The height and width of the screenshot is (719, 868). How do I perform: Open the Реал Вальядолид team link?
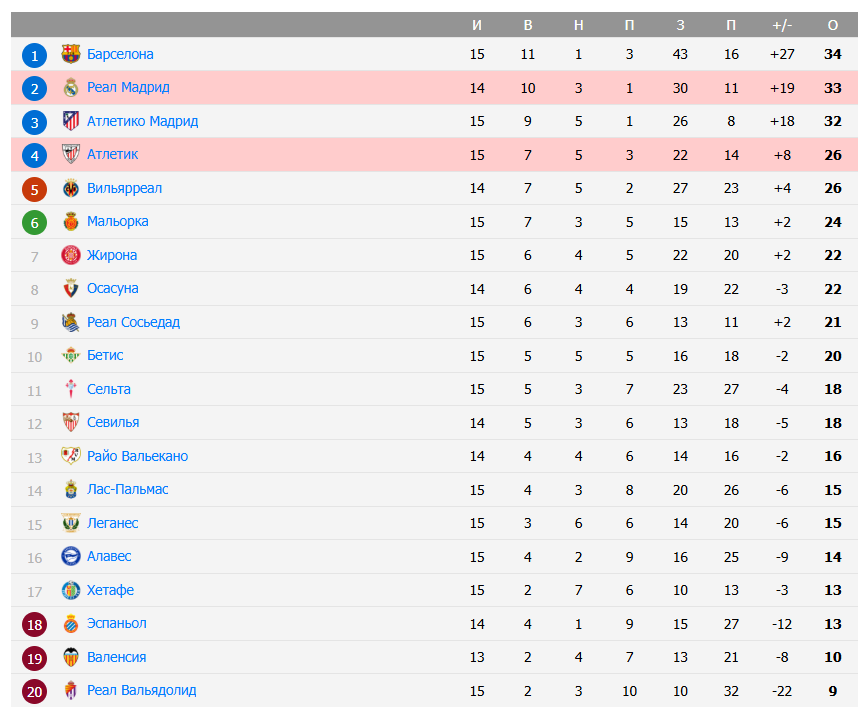[141, 690]
